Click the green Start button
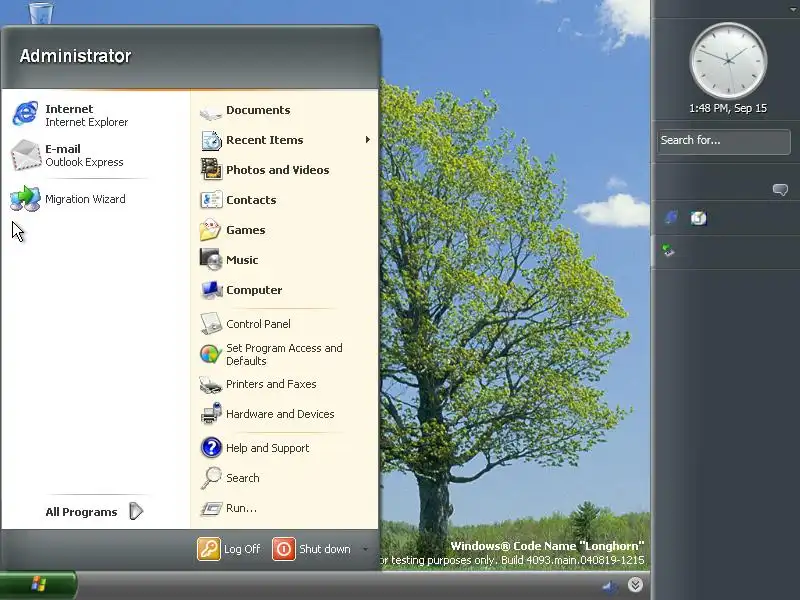 pos(38,585)
